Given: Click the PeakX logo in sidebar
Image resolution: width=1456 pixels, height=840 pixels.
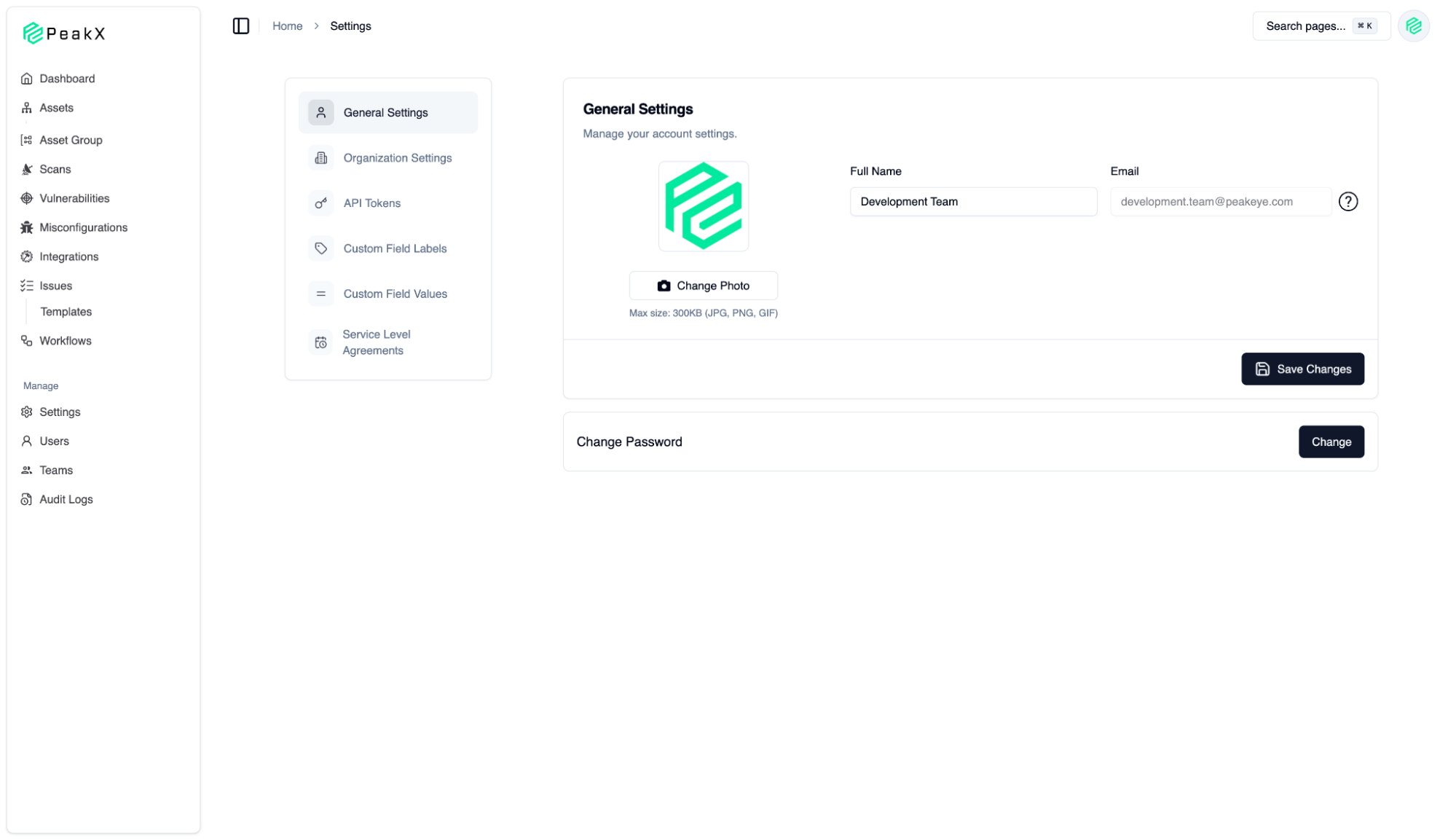Looking at the screenshot, I should (64, 34).
